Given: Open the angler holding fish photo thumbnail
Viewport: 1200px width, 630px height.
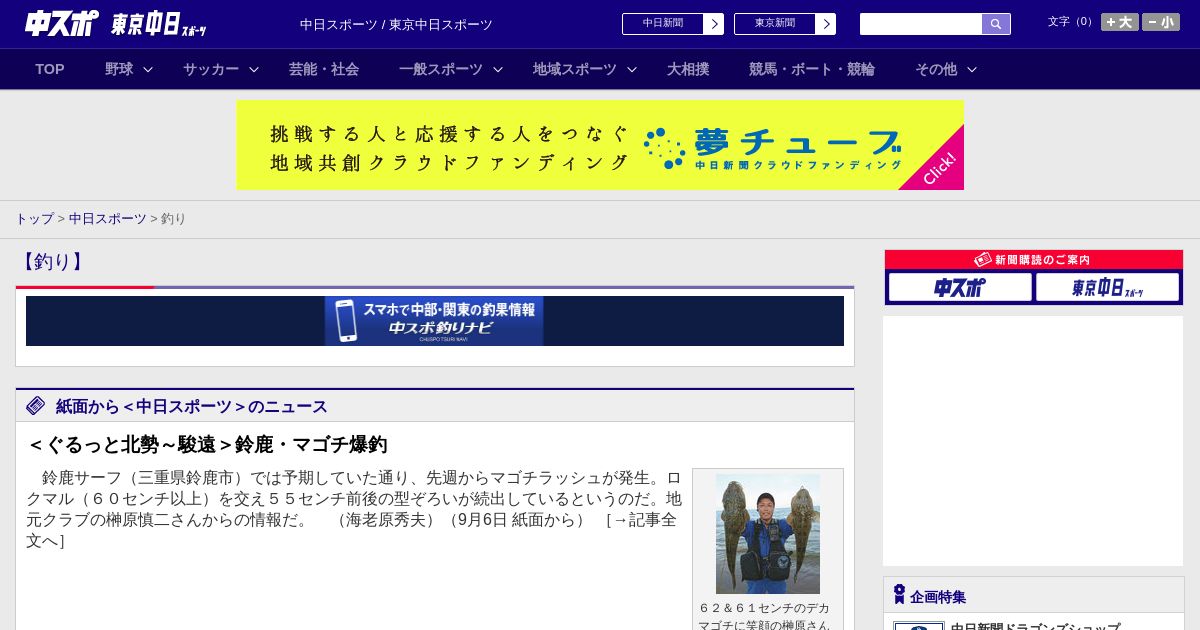Looking at the screenshot, I should 768,534.
